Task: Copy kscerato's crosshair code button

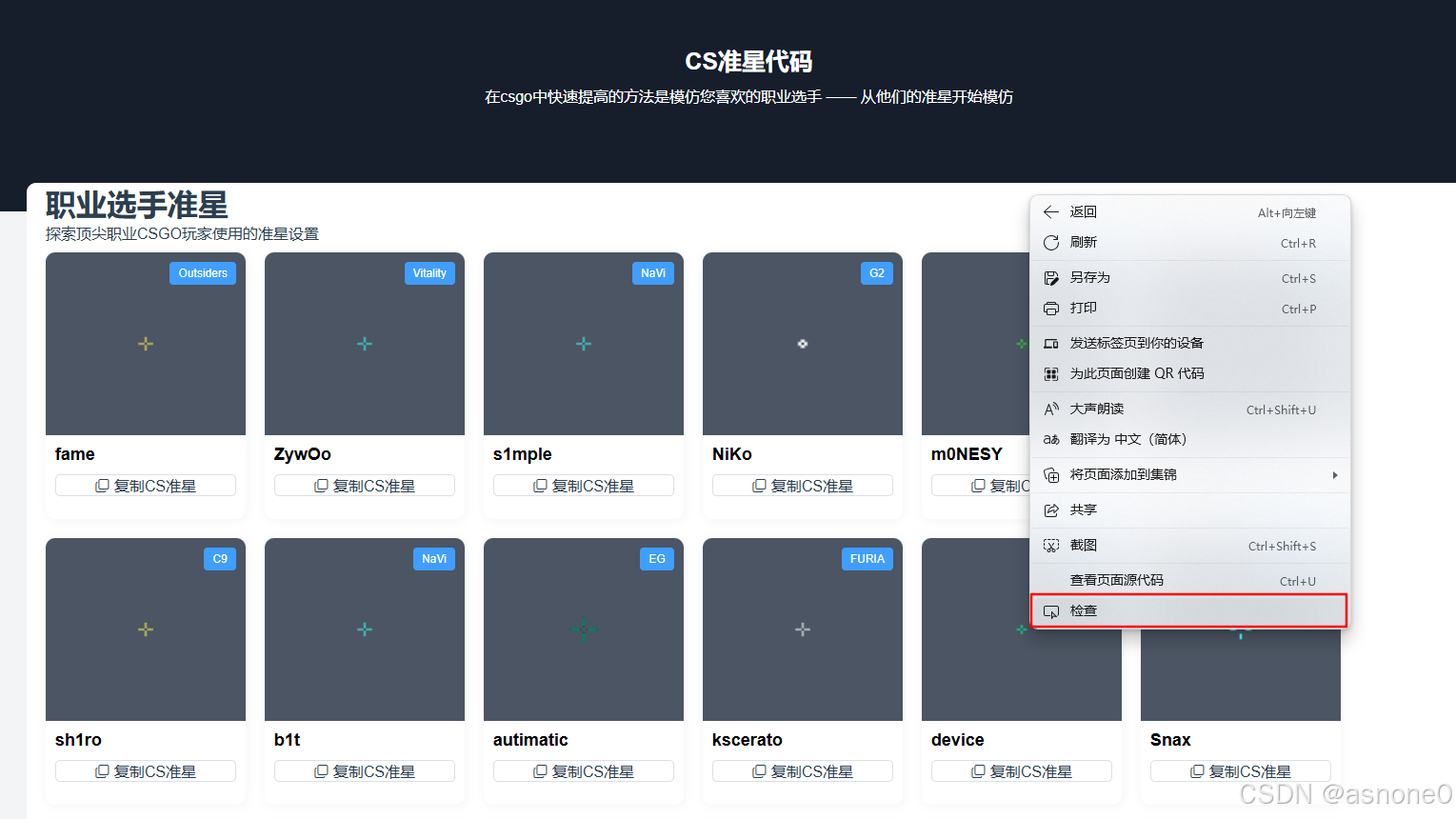Action: pyautogui.click(x=803, y=771)
